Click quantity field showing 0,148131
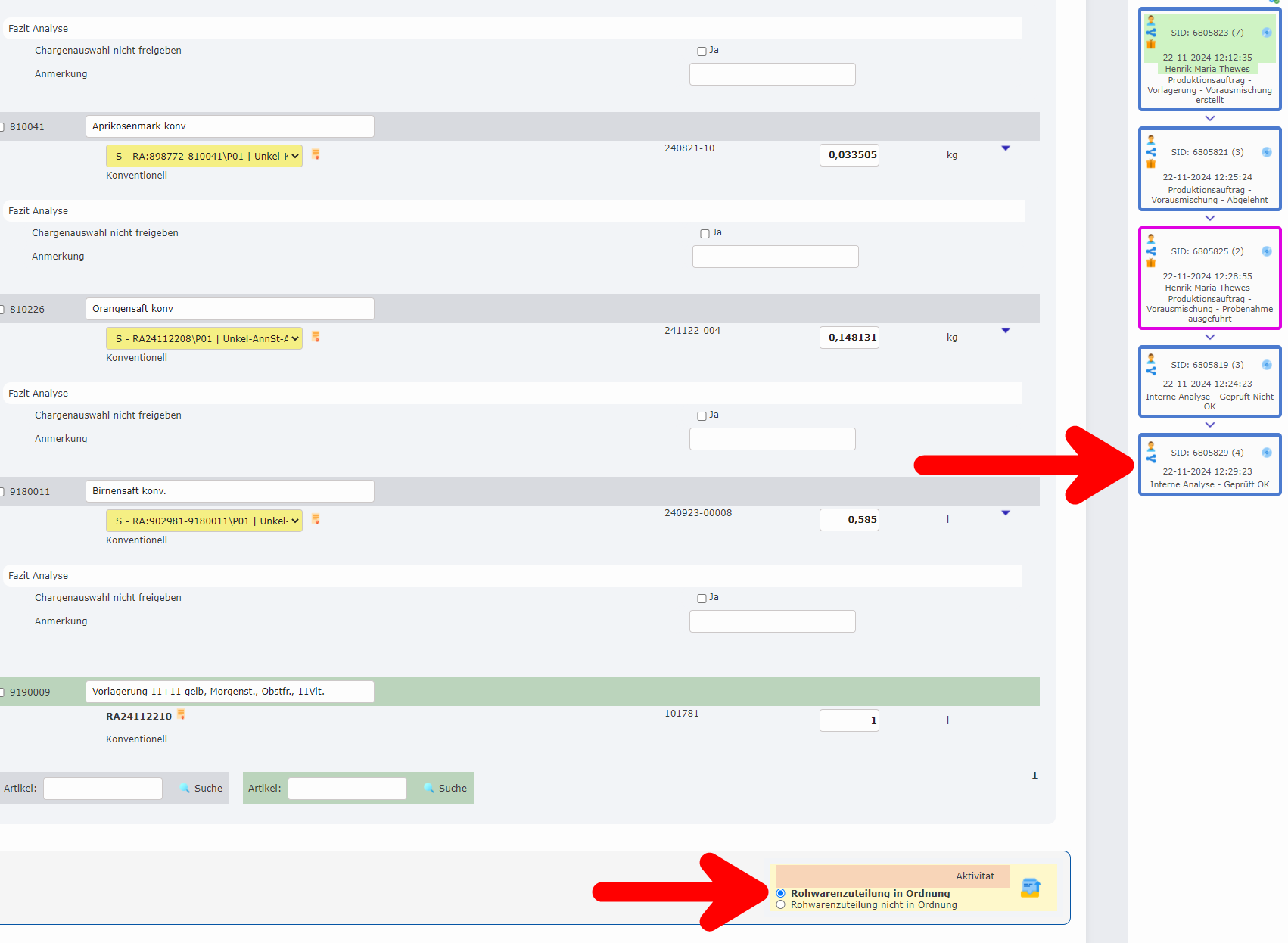This screenshot has width=1288, height=943. pyautogui.click(x=849, y=338)
